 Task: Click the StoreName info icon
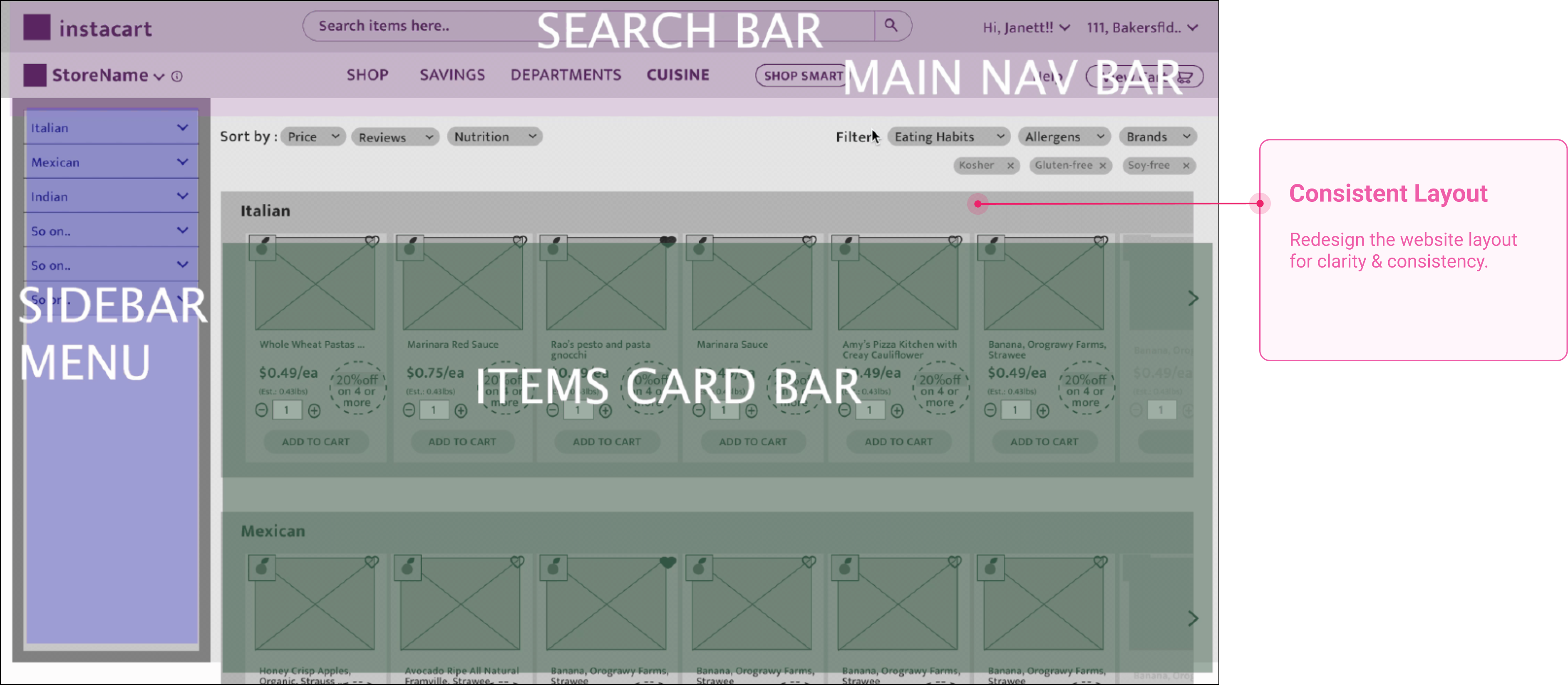[x=177, y=76]
